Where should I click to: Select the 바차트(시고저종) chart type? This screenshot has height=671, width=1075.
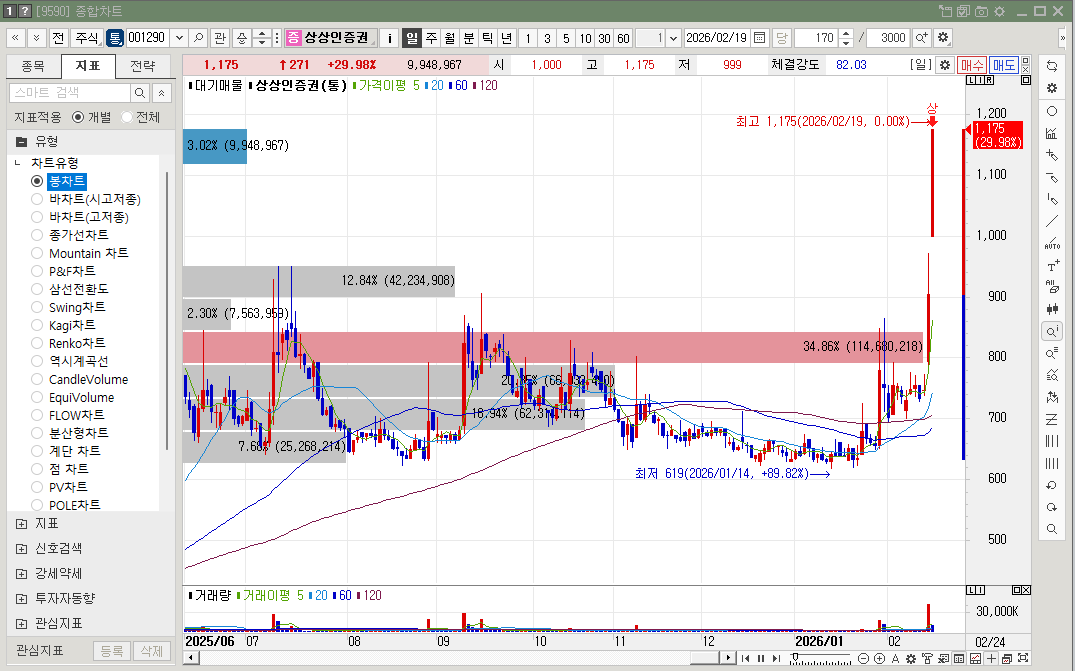pyautogui.click(x=37, y=199)
